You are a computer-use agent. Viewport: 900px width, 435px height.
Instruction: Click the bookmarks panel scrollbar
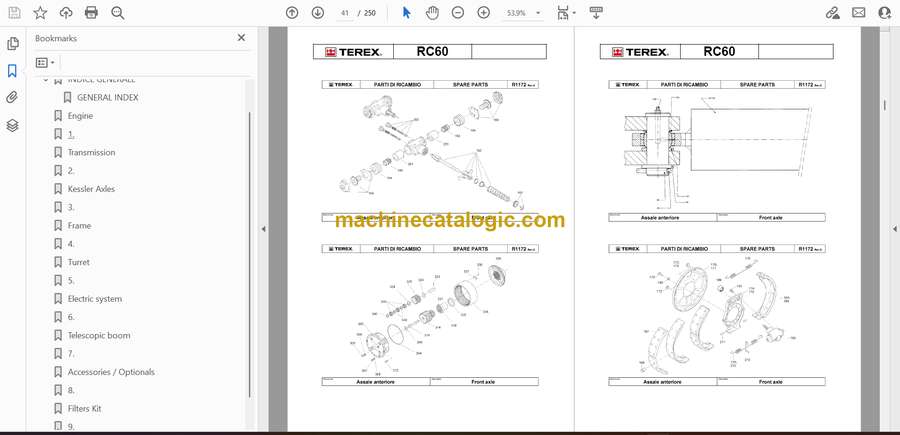point(249,255)
